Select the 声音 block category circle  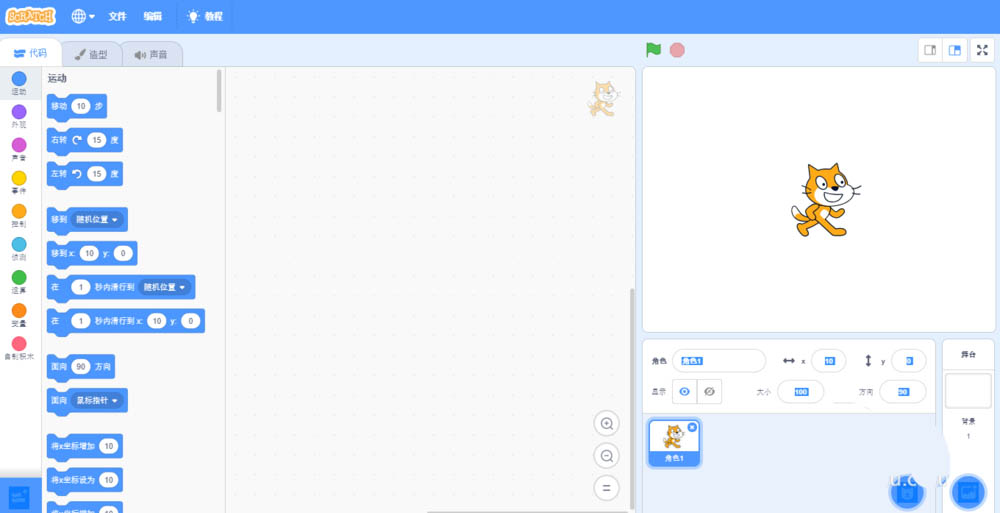point(19,145)
